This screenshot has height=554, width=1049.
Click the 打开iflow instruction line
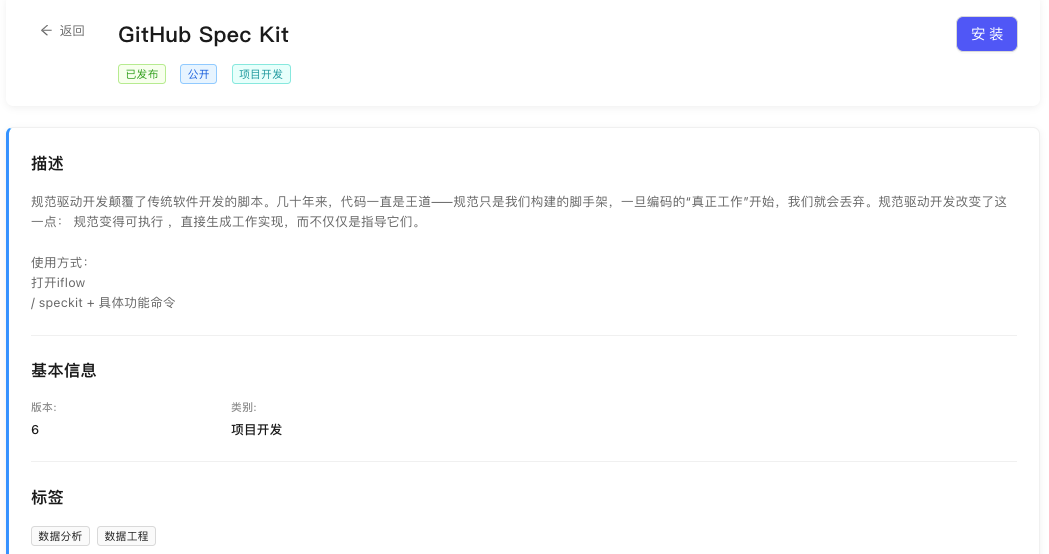pyautogui.click(x=58, y=283)
